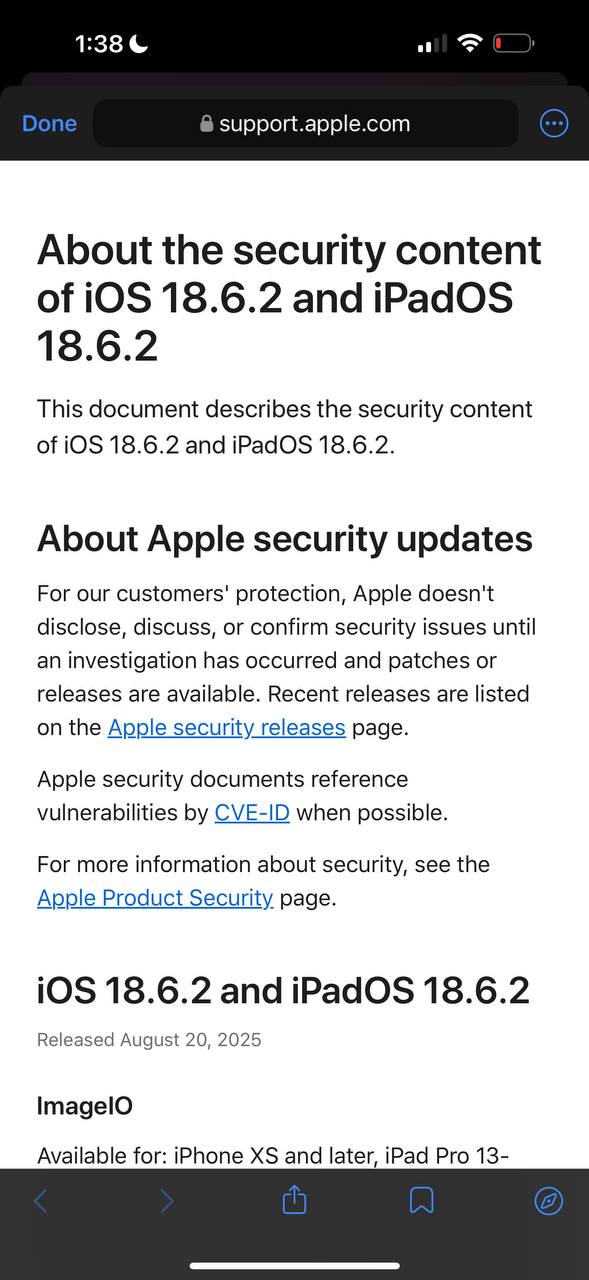Screen dimensions: 589x1280
Task: Tap the support.apple.com address bar
Action: 305,124
